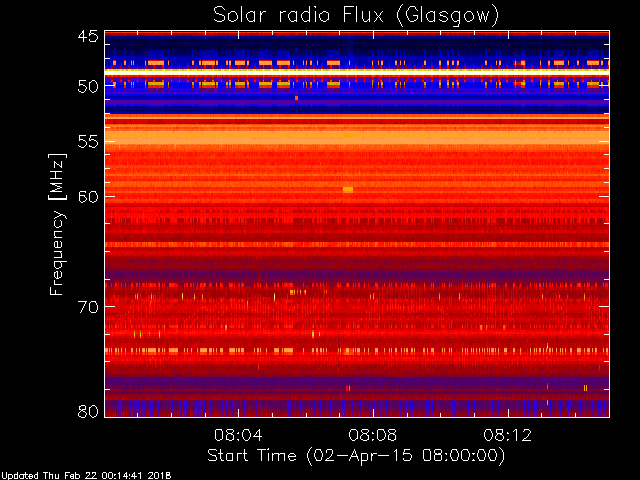Click the 80 MHz frequency label

tap(88, 411)
